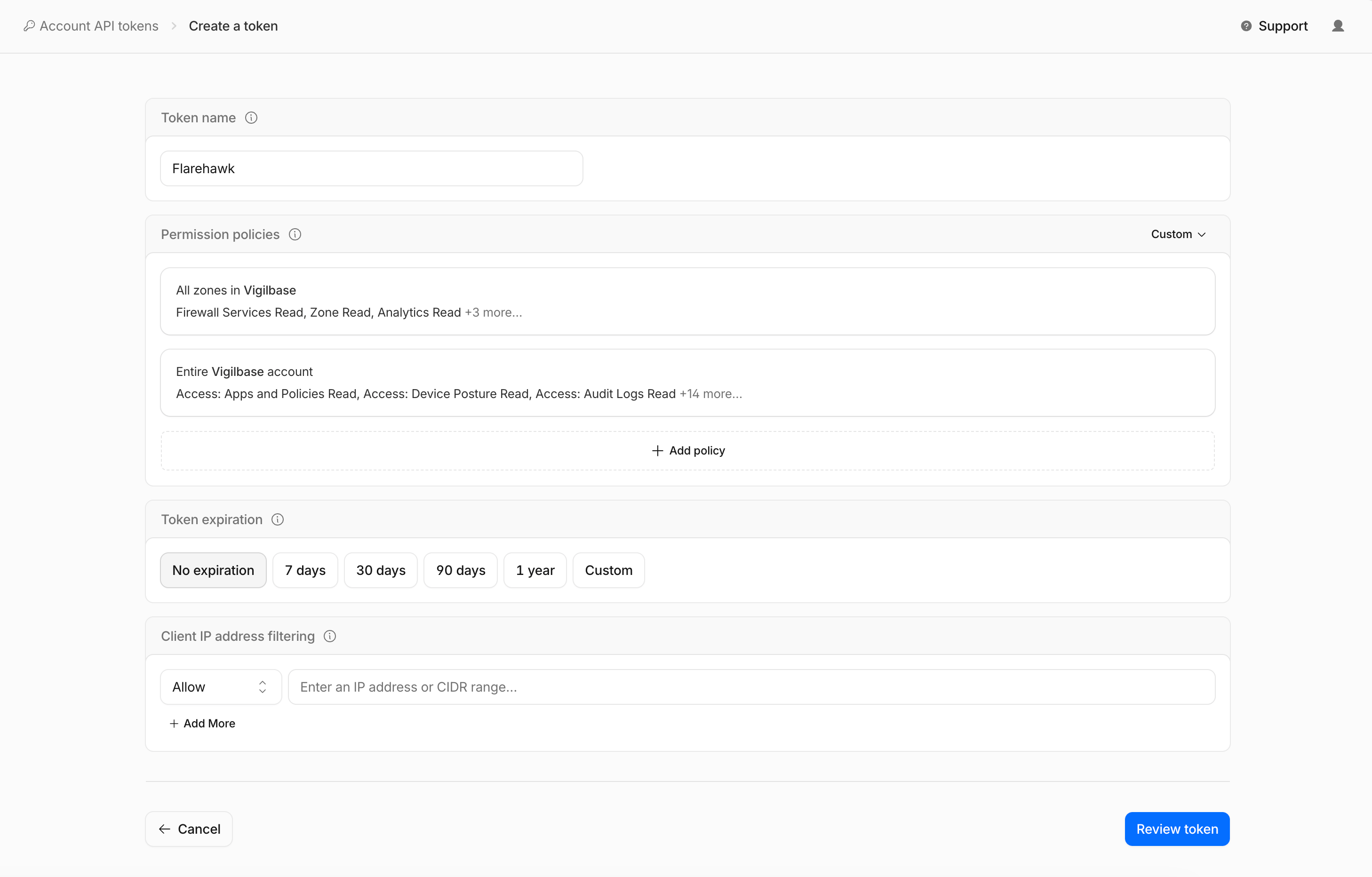
Task: Open the All zones in Vigilbase policy
Action: pos(688,302)
